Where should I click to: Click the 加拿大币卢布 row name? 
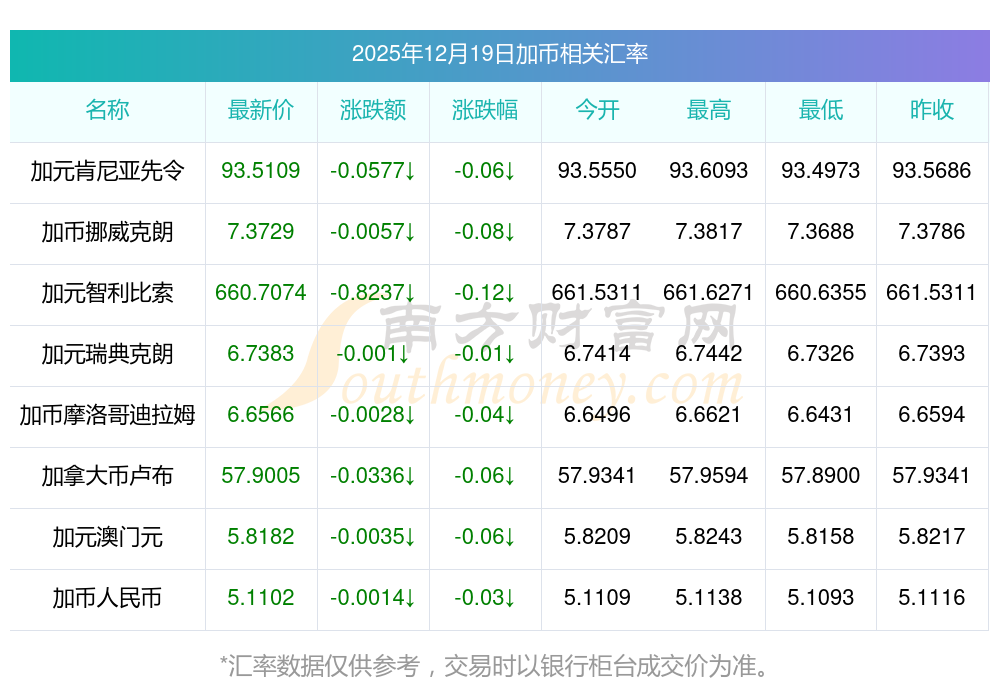(x=107, y=476)
